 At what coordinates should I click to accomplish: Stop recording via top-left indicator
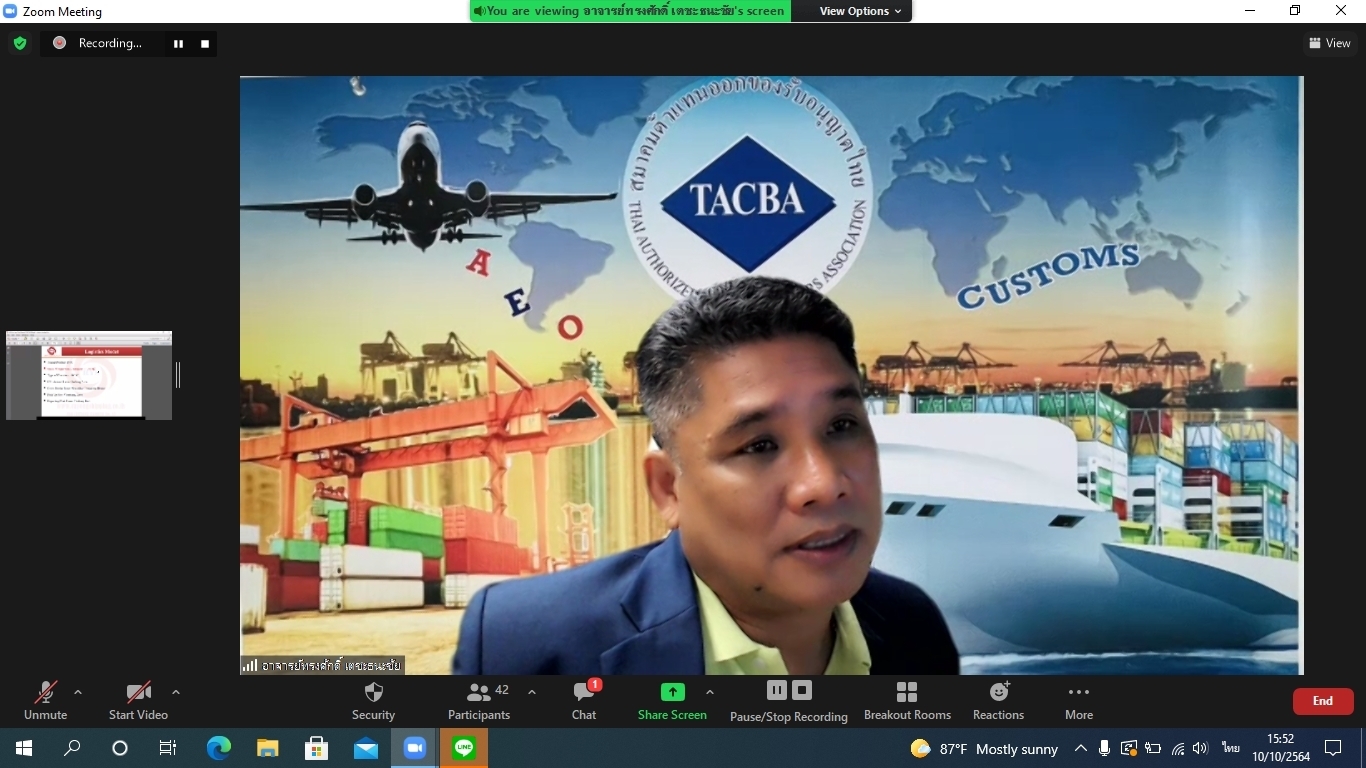tap(205, 43)
